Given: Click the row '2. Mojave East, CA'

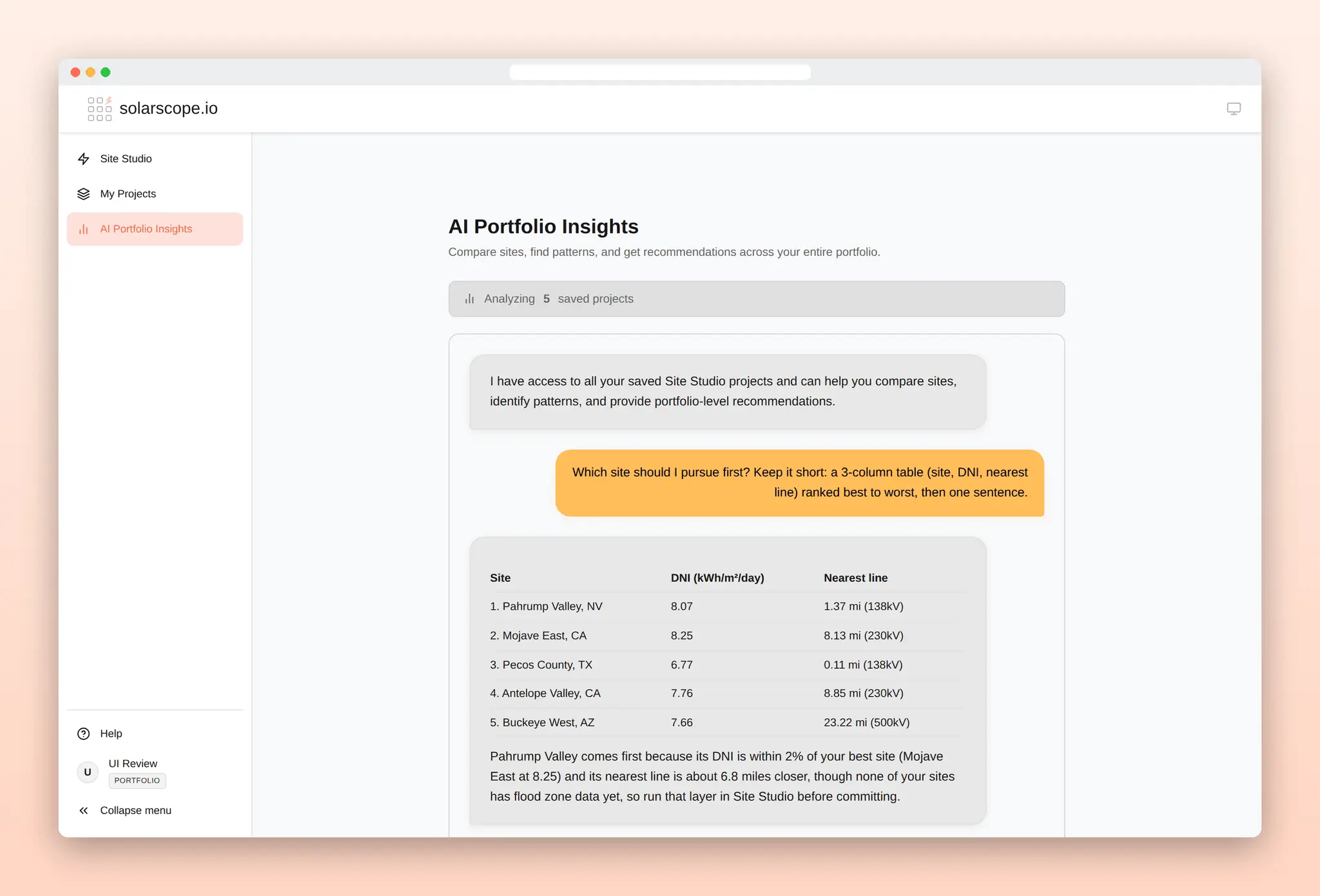Looking at the screenshot, I should [x=726, y=636].
